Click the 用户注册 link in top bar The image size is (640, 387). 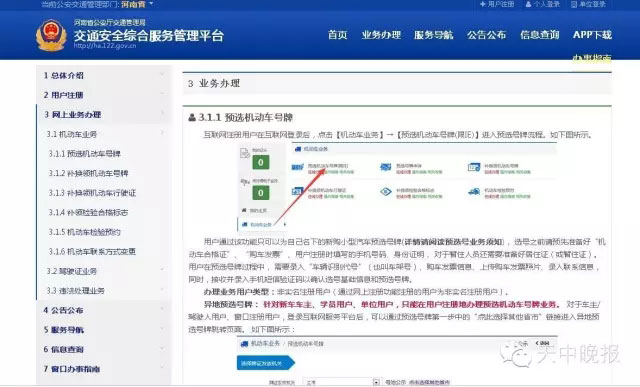(x=497, y=4)
